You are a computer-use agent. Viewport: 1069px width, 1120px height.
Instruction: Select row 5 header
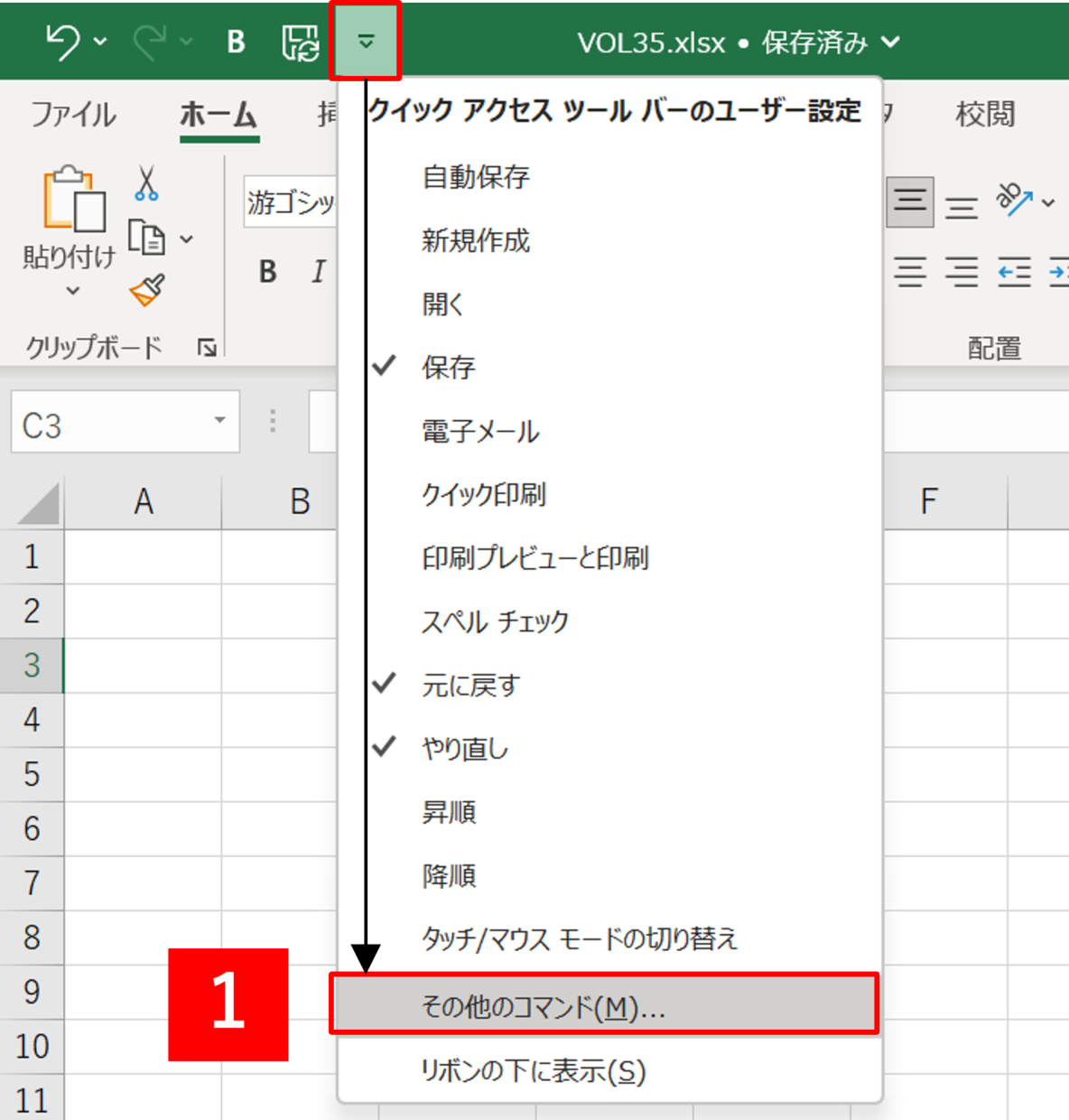32,775
